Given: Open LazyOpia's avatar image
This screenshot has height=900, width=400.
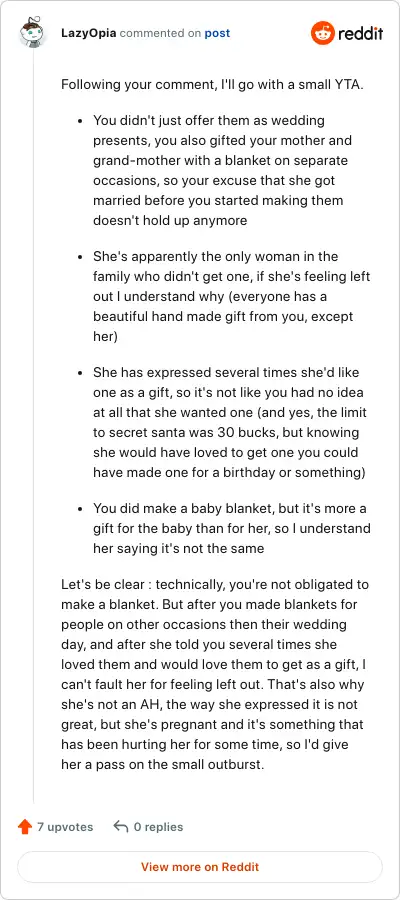Looking at the screenshot, I should (33, 32).
